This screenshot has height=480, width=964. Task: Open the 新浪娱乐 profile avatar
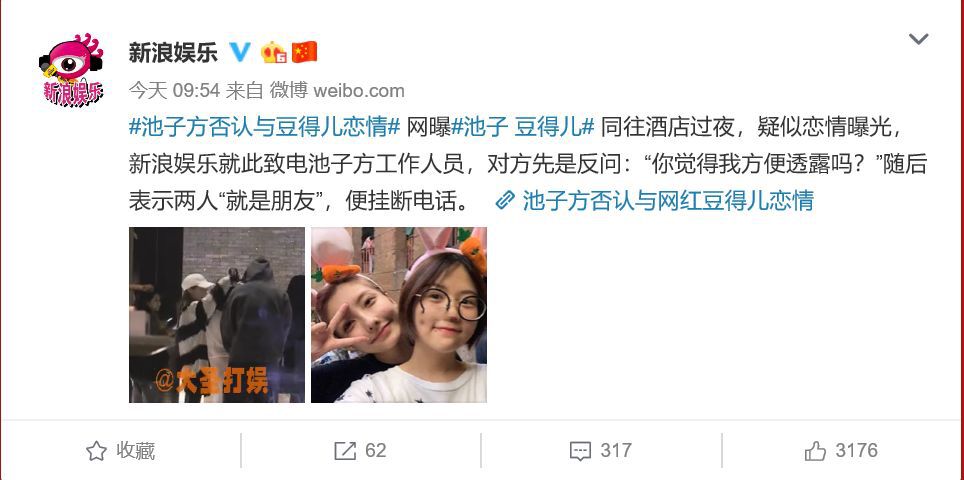tap(71, 69)
